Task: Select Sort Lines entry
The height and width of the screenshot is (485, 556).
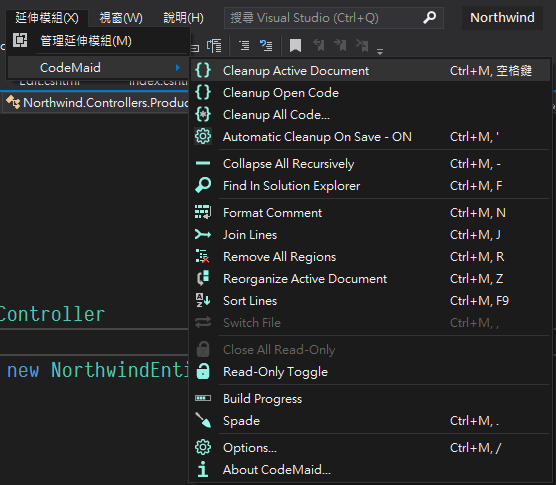Action: [x=370, y=300]
